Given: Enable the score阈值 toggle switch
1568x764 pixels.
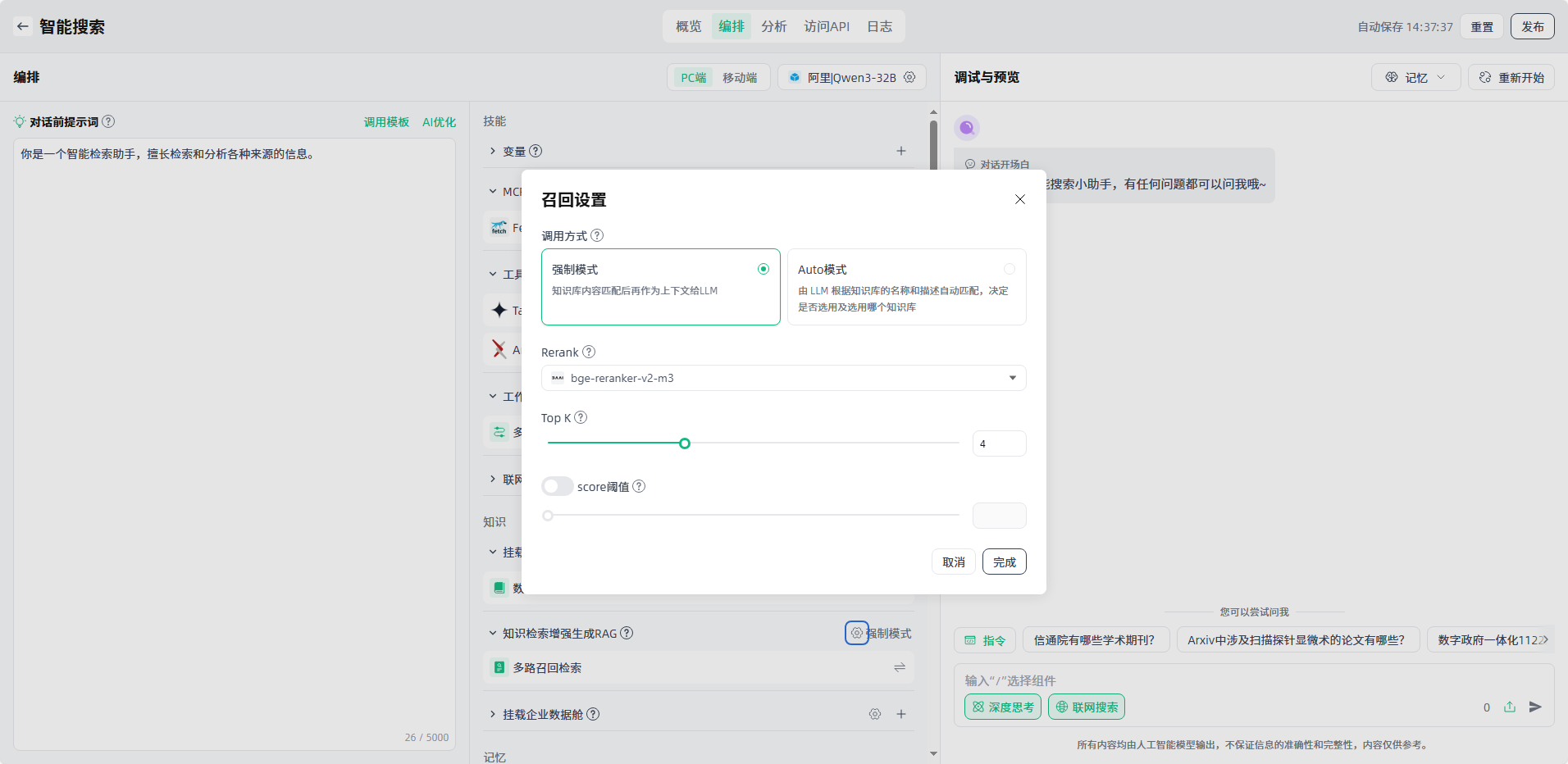Looking at the screenshot, I should 557,486.
